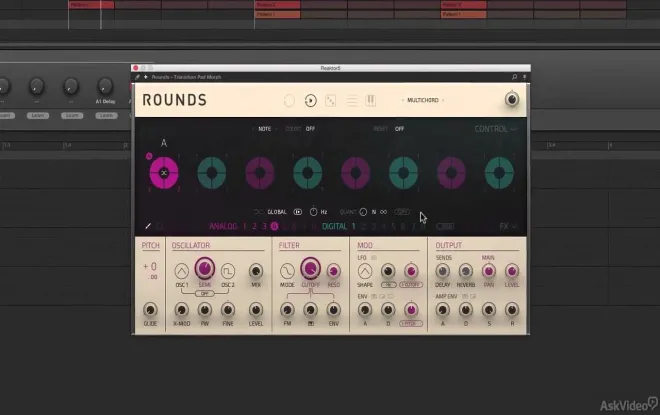Viewport: 660px width, 415px height.
Task: Click the PW knob in OSCILLATOR section
Action: pyautogui.click(x=205, y=310)
